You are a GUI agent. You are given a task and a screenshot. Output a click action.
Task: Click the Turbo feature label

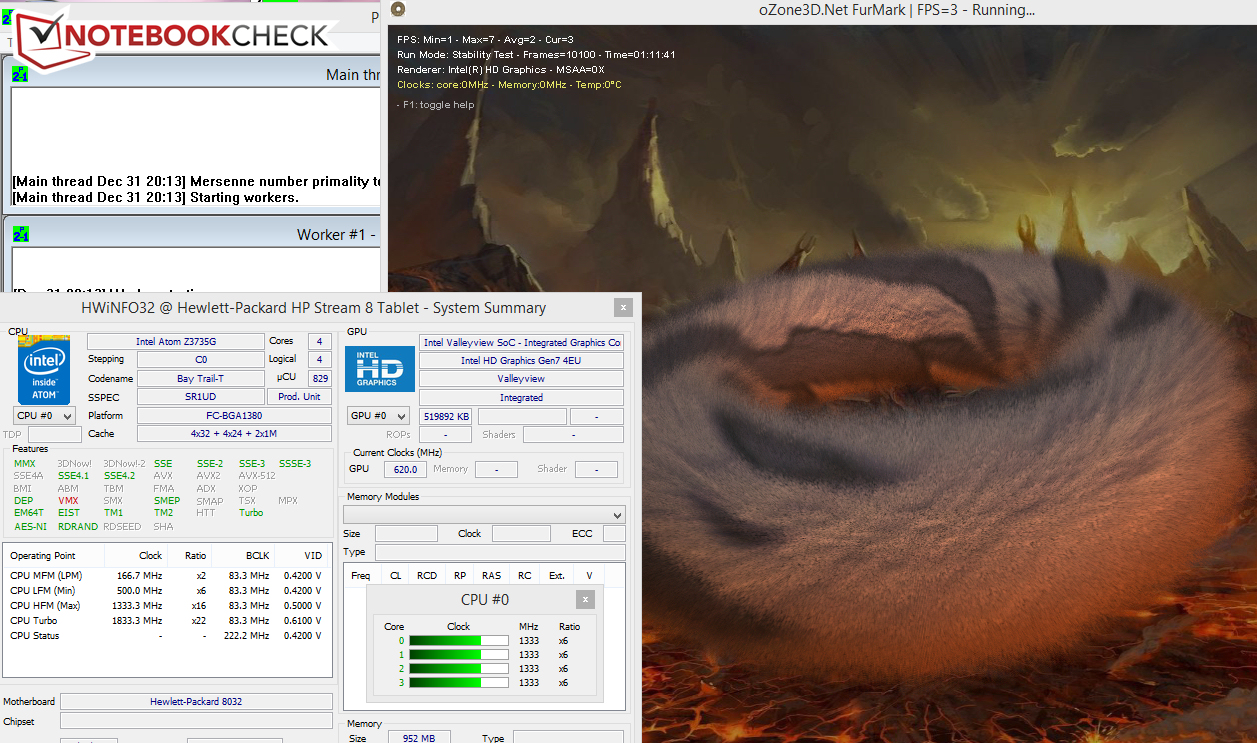[251, 513]
